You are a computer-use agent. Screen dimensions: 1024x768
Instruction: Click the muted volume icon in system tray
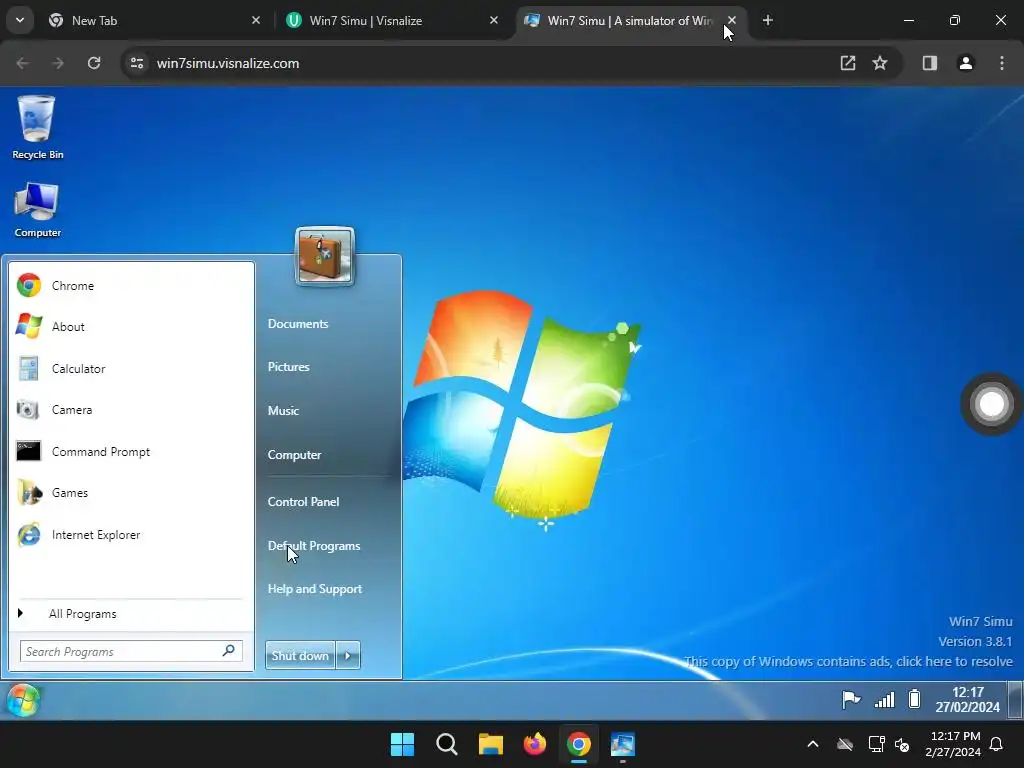coord(903,744)
